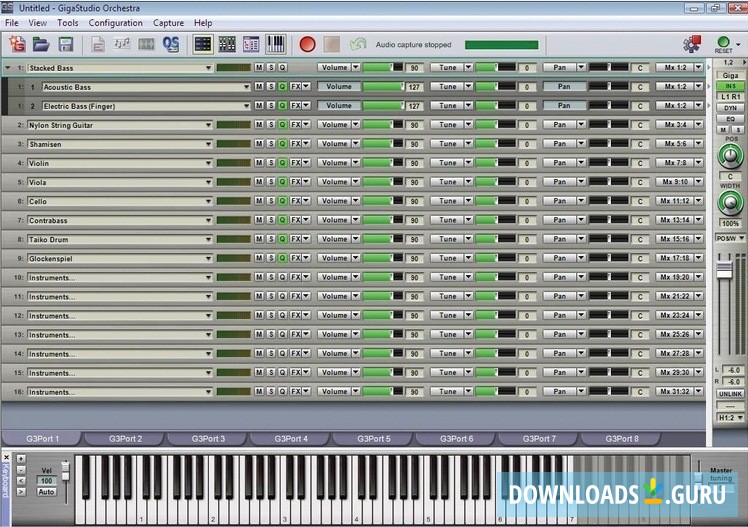The width and height of the screenshot is (748, 527).
Task: Toggle Q on the Glockenspiel channel
Action: click(x=282, y=258)
